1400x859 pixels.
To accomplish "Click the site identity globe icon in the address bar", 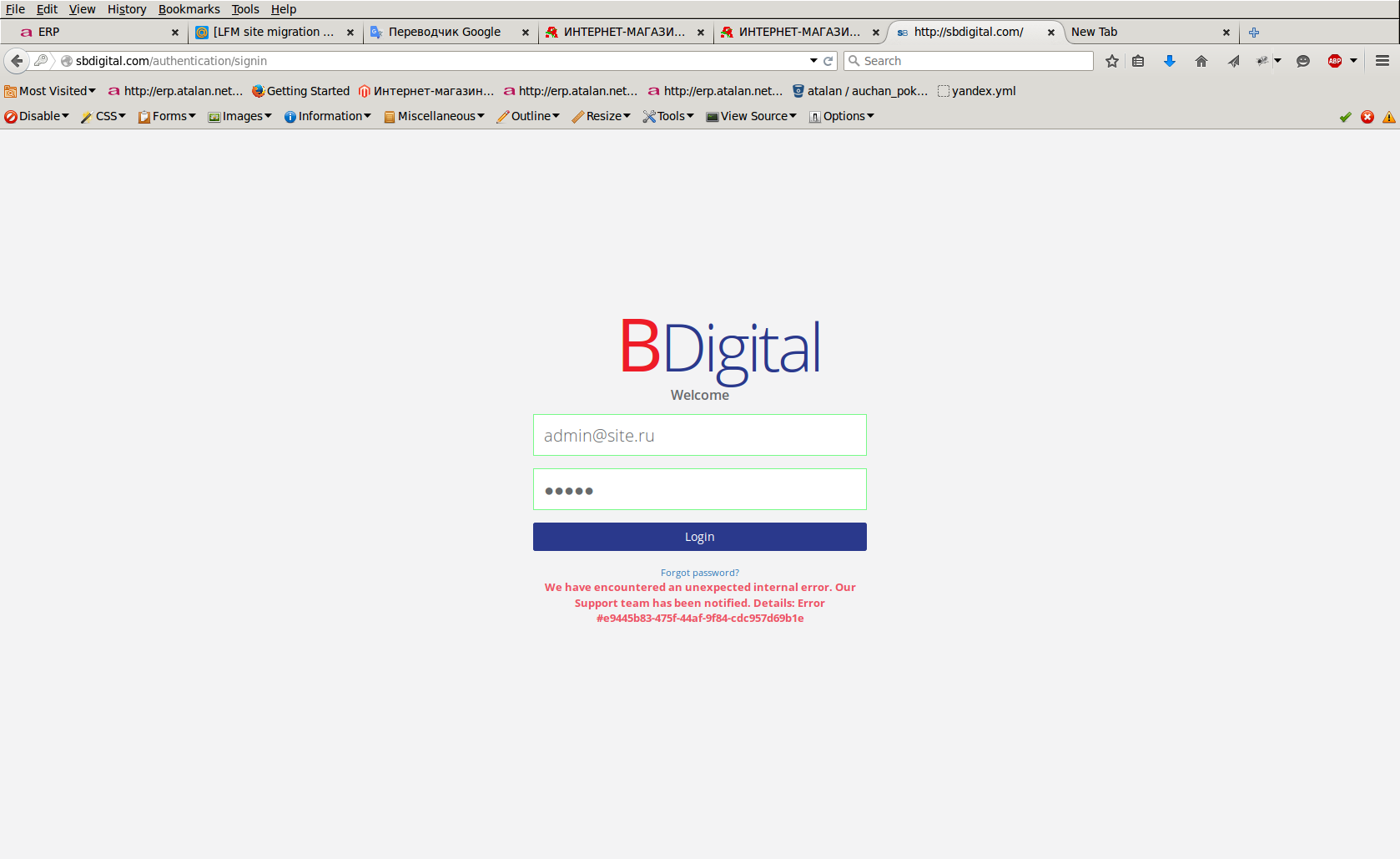I will [x=67, y=61].
